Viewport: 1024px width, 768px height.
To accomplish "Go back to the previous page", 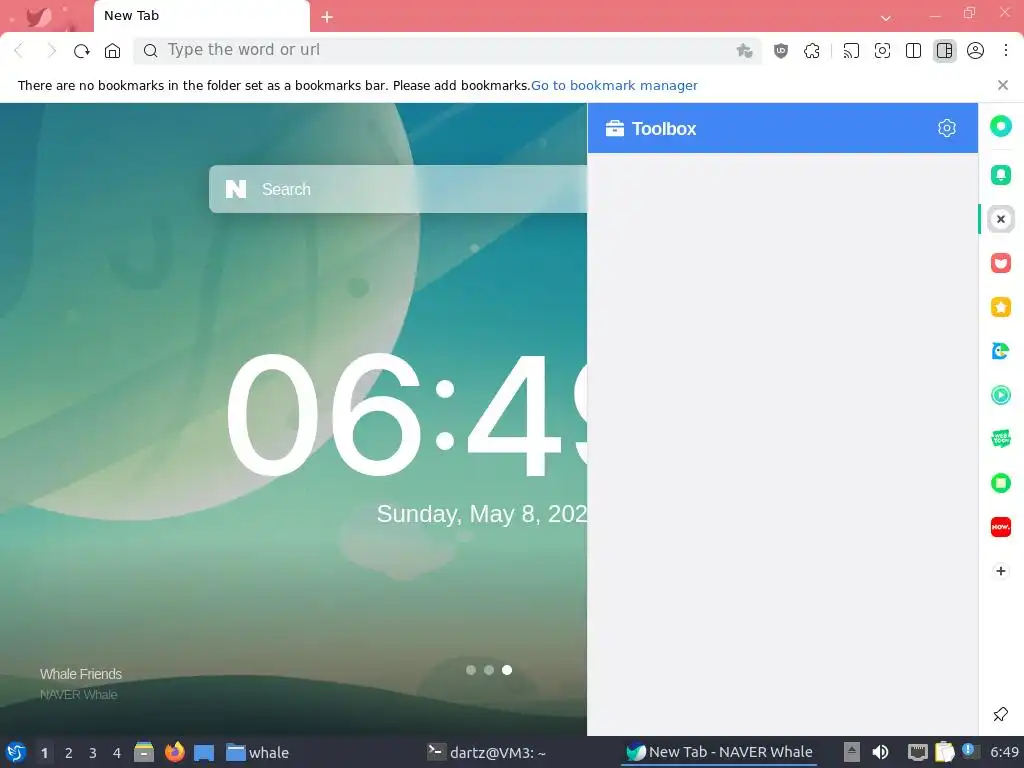I will click(19, 50).
